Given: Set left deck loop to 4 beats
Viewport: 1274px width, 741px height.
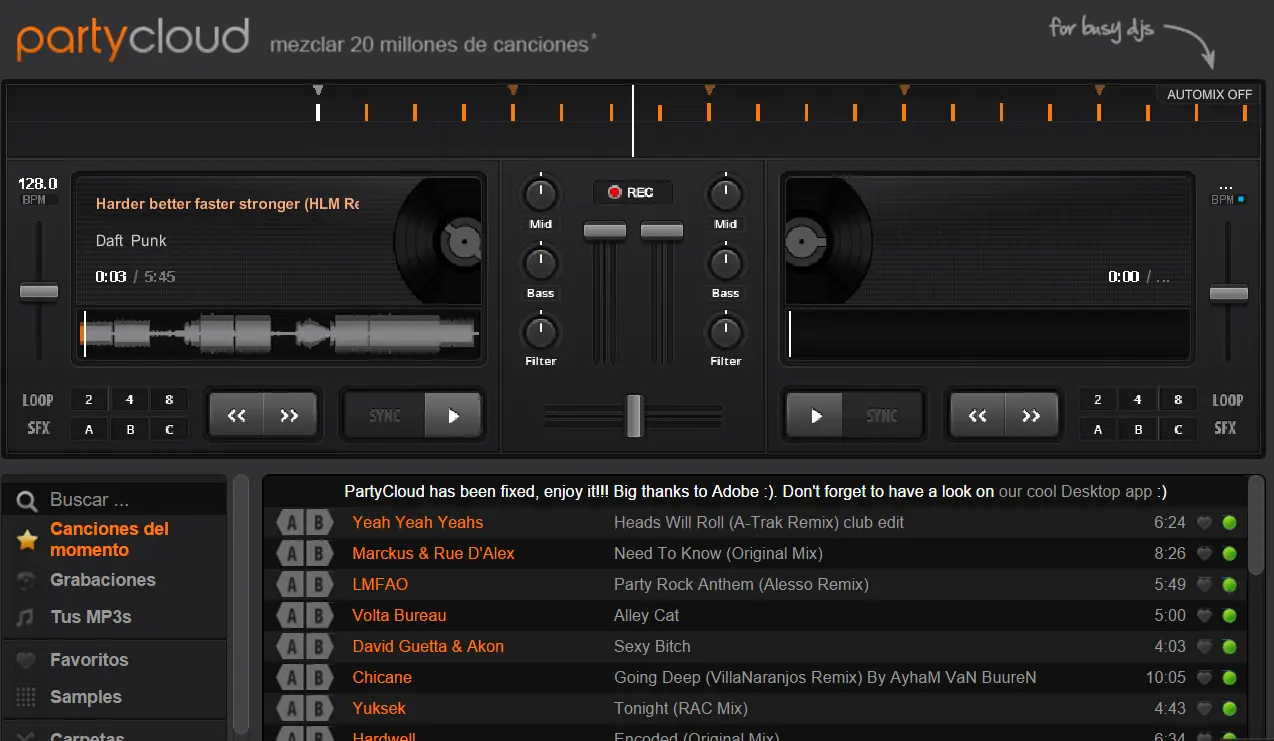Looking at the screenshot, I should (x=129, y=400).
